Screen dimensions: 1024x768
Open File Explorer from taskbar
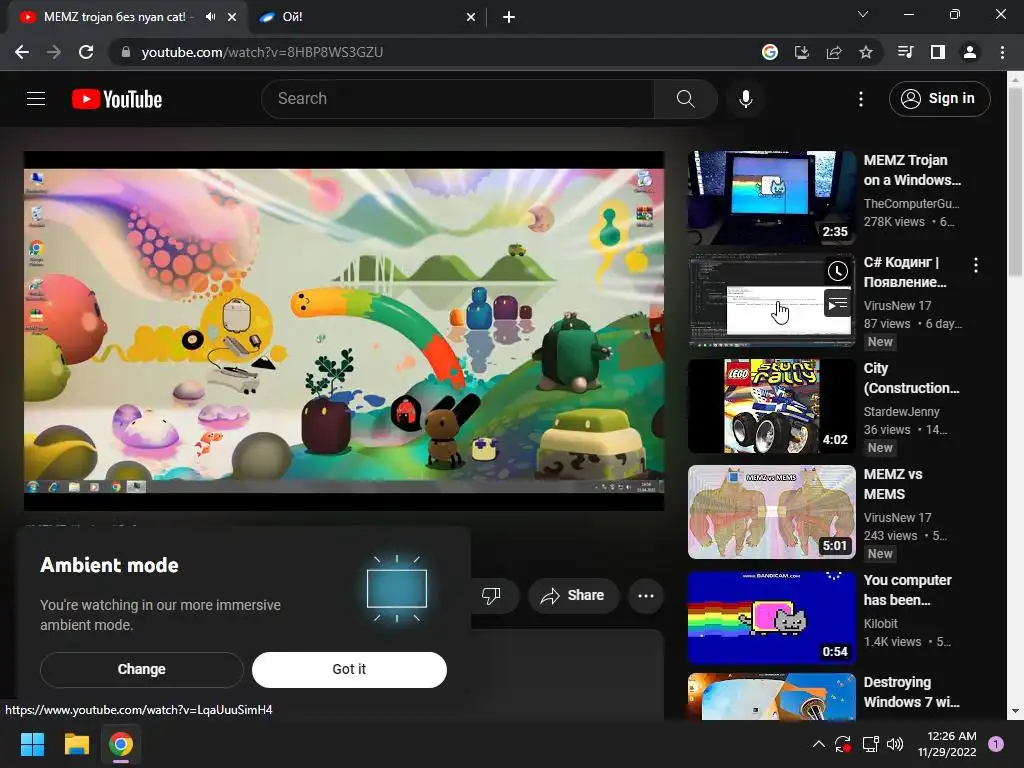pos(76,744)
